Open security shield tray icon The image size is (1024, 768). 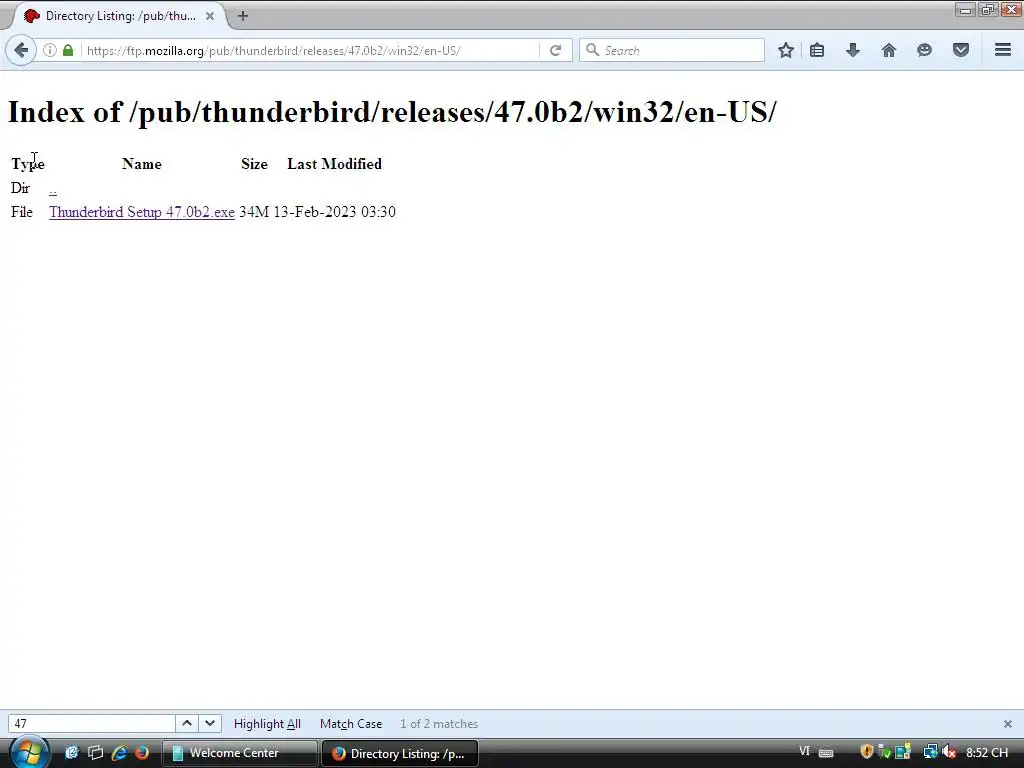[867, 752]
